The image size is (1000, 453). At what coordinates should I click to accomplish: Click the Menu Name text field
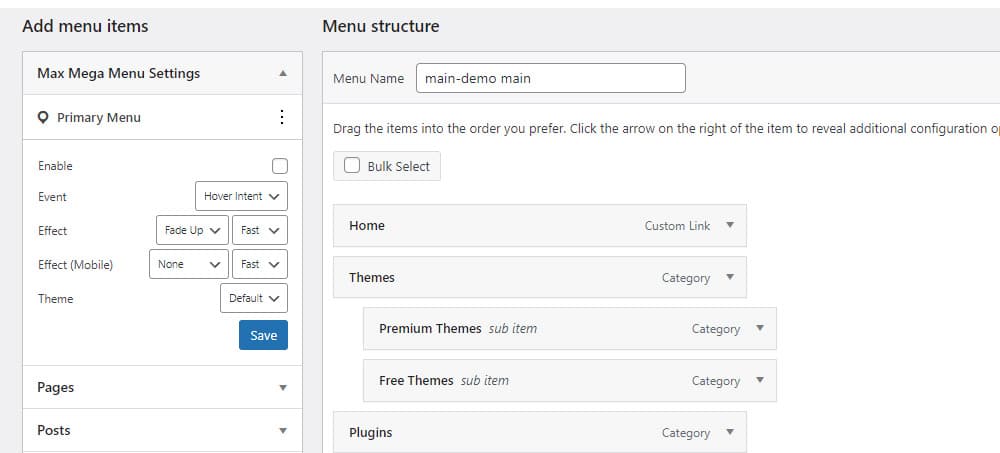551,78
